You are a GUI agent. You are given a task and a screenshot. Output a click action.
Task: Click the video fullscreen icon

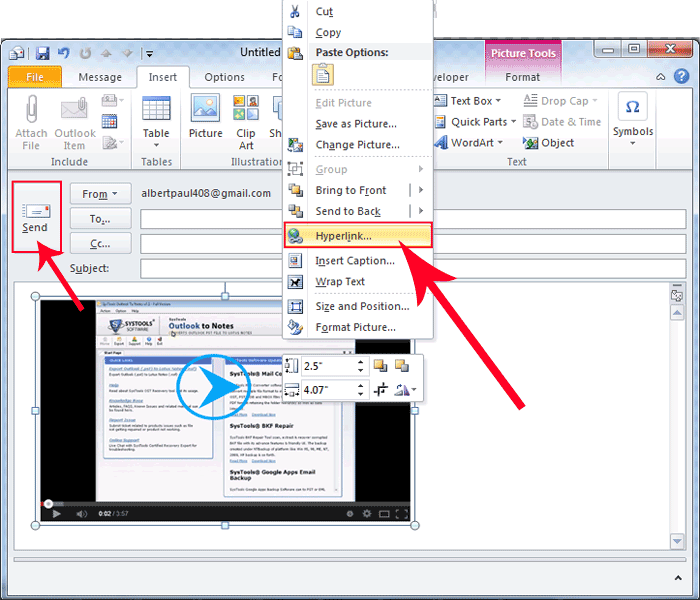tap(401, 514)
